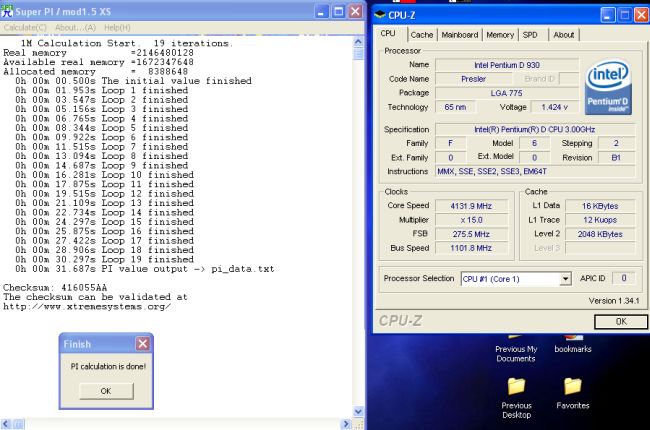650x430 pixels.
Task: Click the Allocated memory = 8388648 line
Action: click(x=96, y=71)
